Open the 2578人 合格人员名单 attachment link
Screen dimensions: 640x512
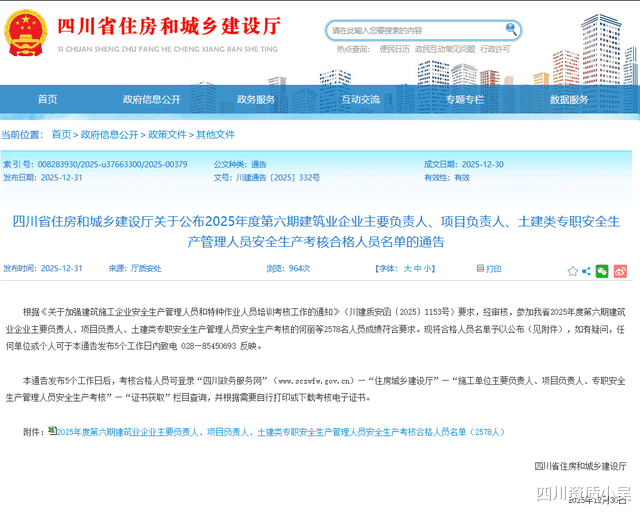pyautogui.click(x=281, y=432)
